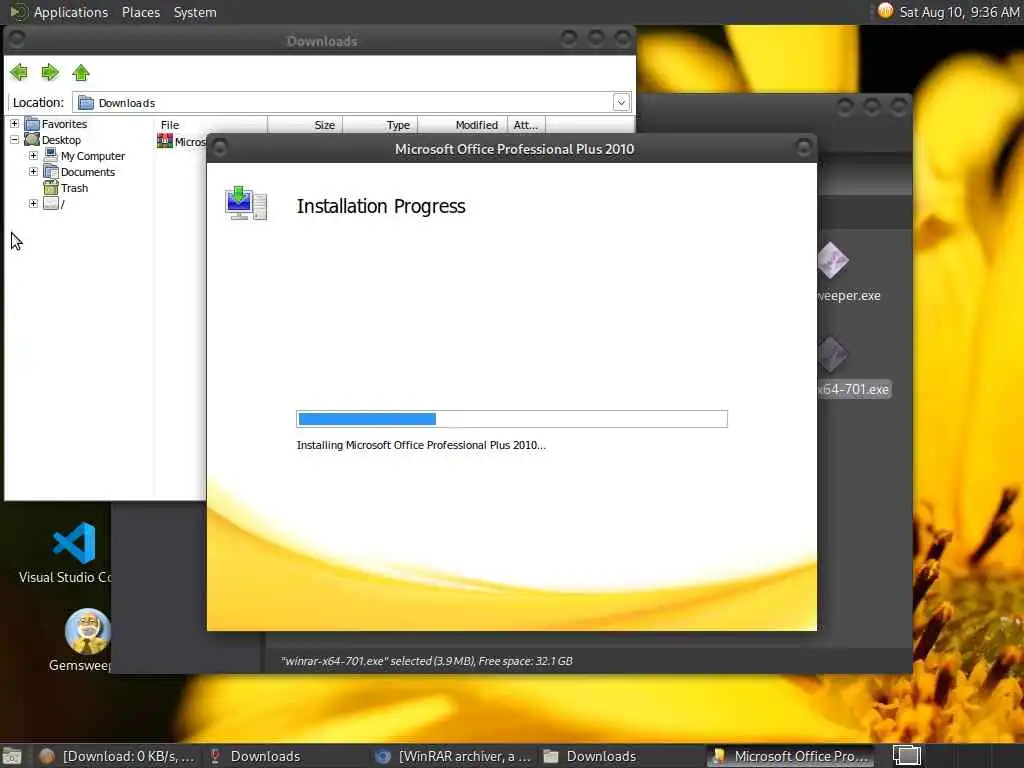This screenshot has height=768, width=1024.
Task: Select the x64-701.exe file icon
Action: (x=833, y=355)
